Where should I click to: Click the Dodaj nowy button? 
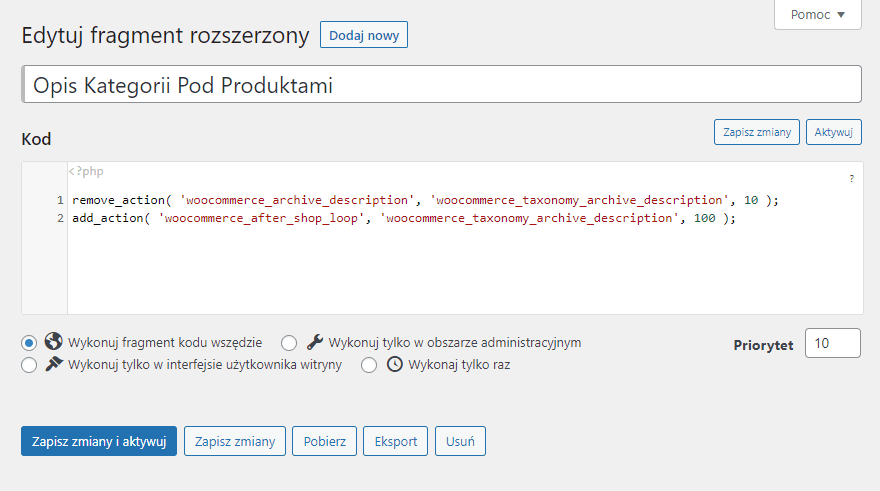(364, 35)
